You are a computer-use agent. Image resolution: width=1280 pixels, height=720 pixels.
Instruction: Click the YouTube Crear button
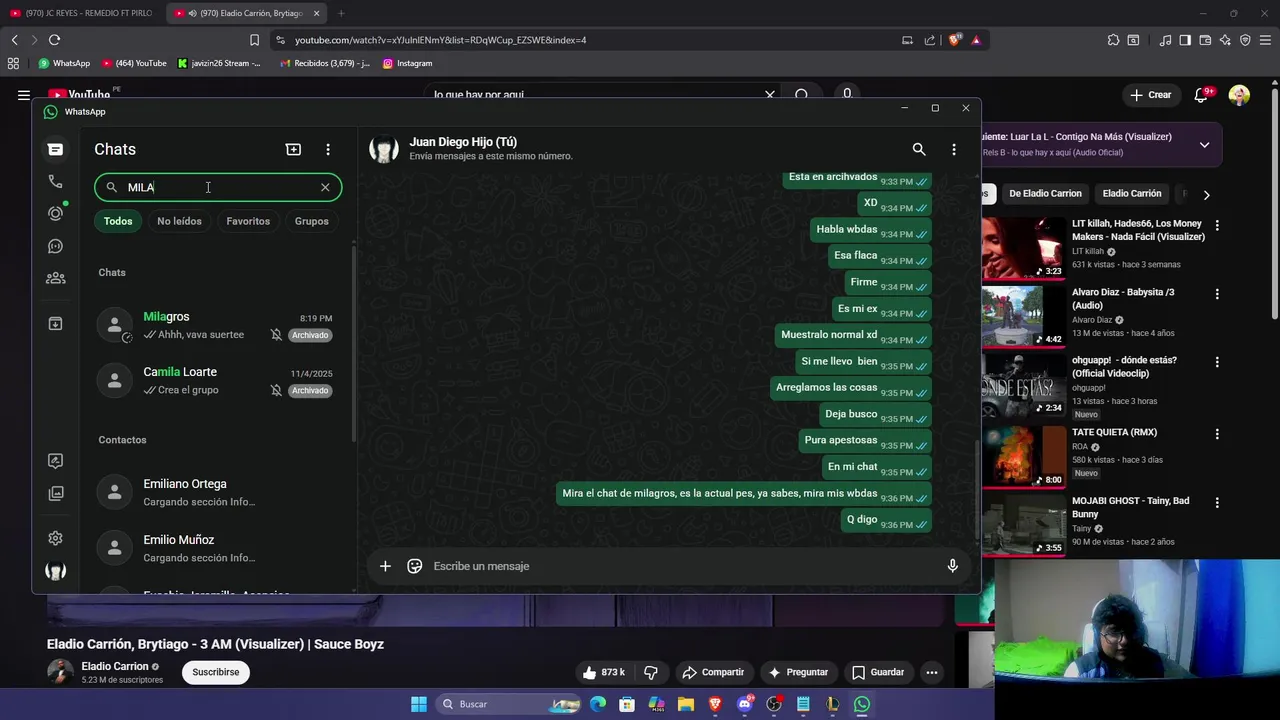(x=1150, y=95)
